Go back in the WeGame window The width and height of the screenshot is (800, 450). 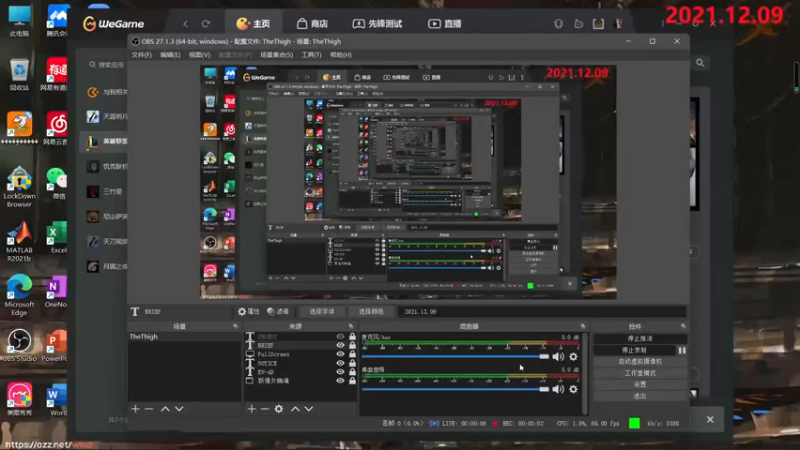[x=186, y=23]
